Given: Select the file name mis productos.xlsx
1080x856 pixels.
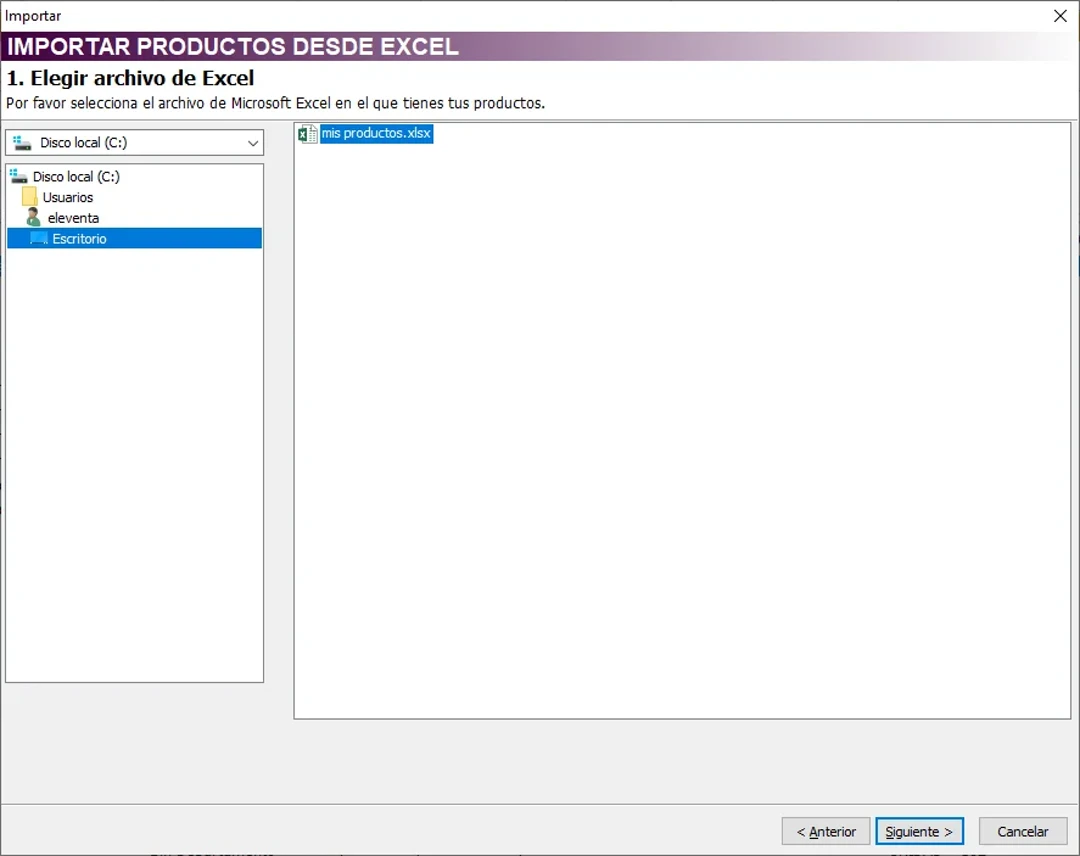Looking at the screenshot, I should click(x=376, y=134).
